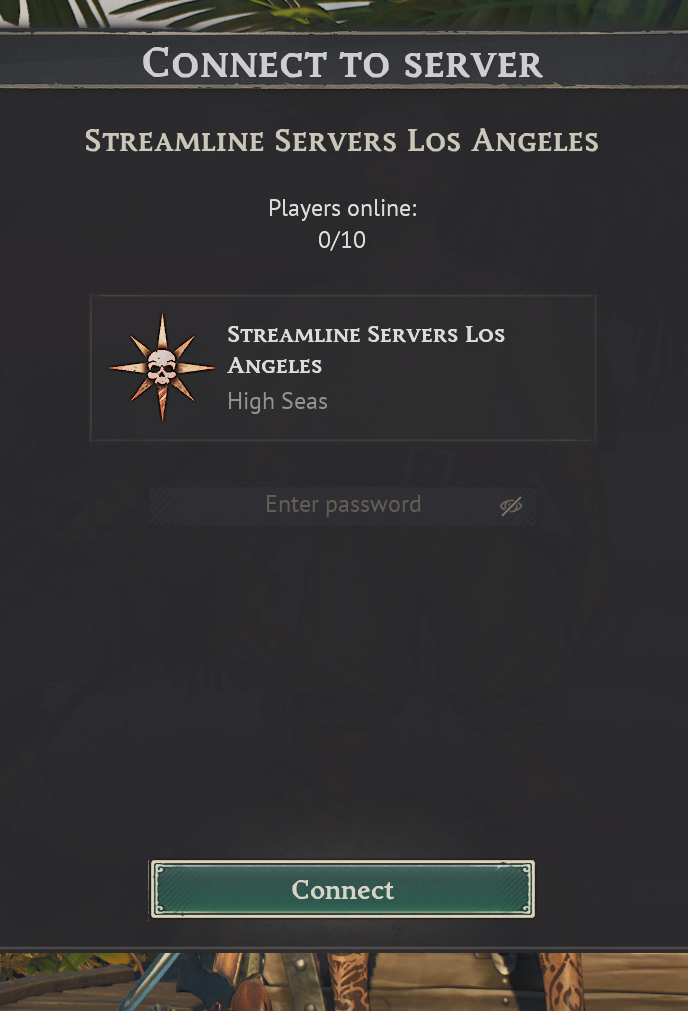Viewport: 688px width, 1011px height.
Task: Focus the Enter password field
Action: pyautogui.click(x=343, y=506)
